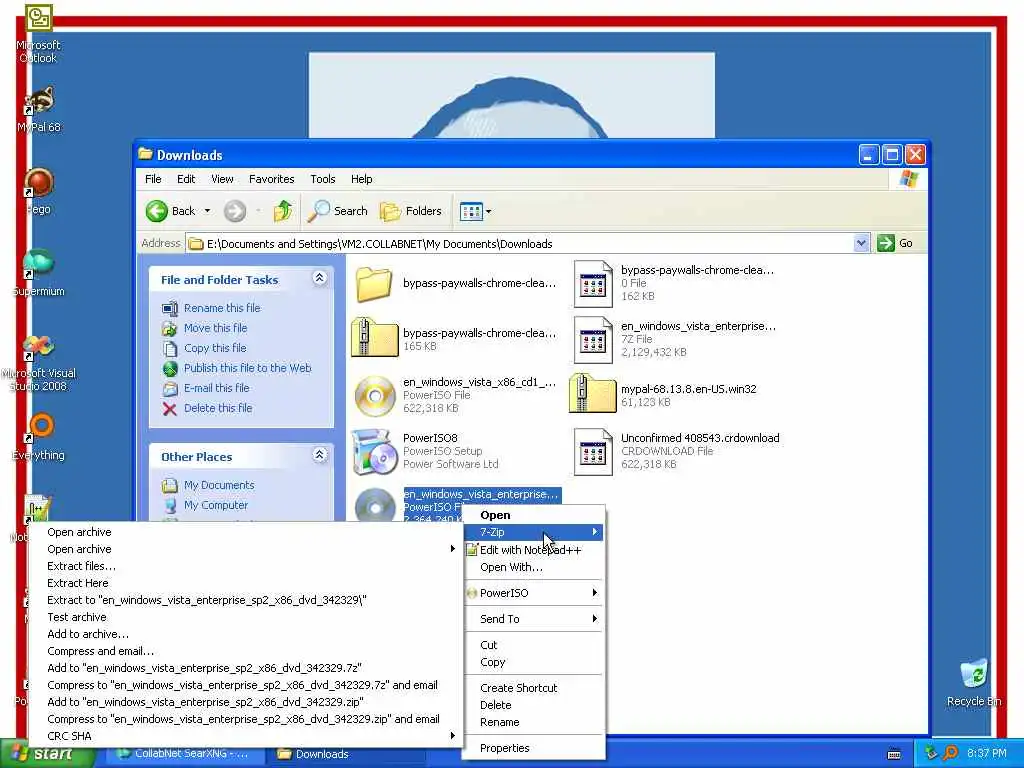Expand the CRC SHA submenu

(246, 735)
